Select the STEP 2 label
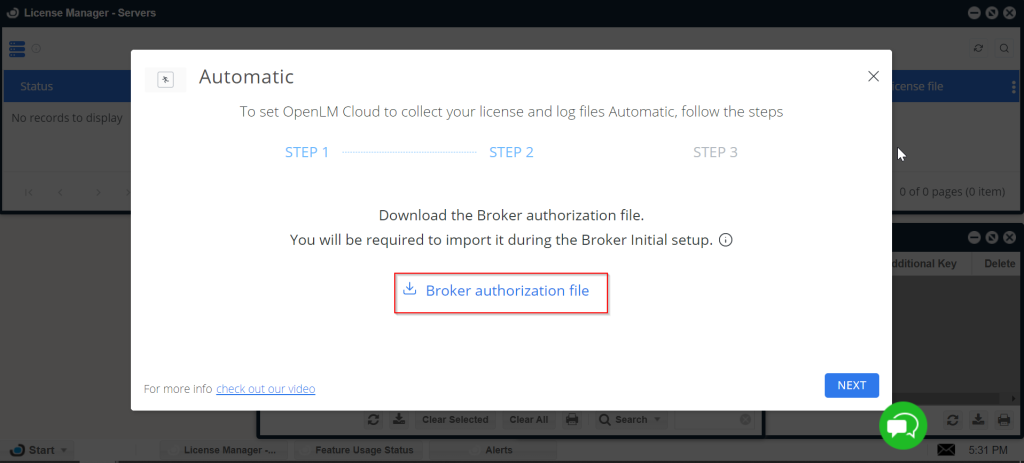 point(511,153)
